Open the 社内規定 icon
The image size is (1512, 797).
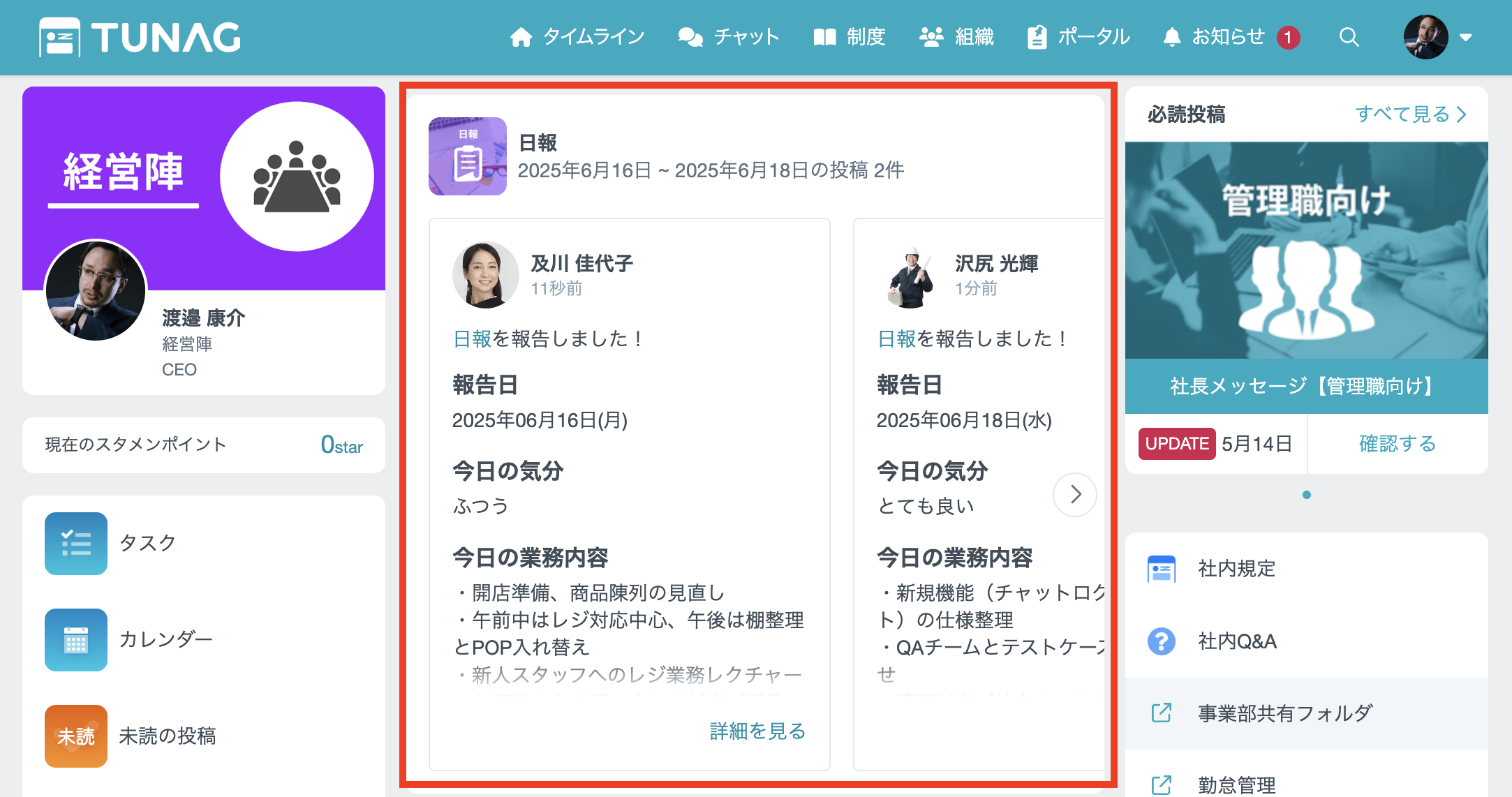click(1162, 569)
